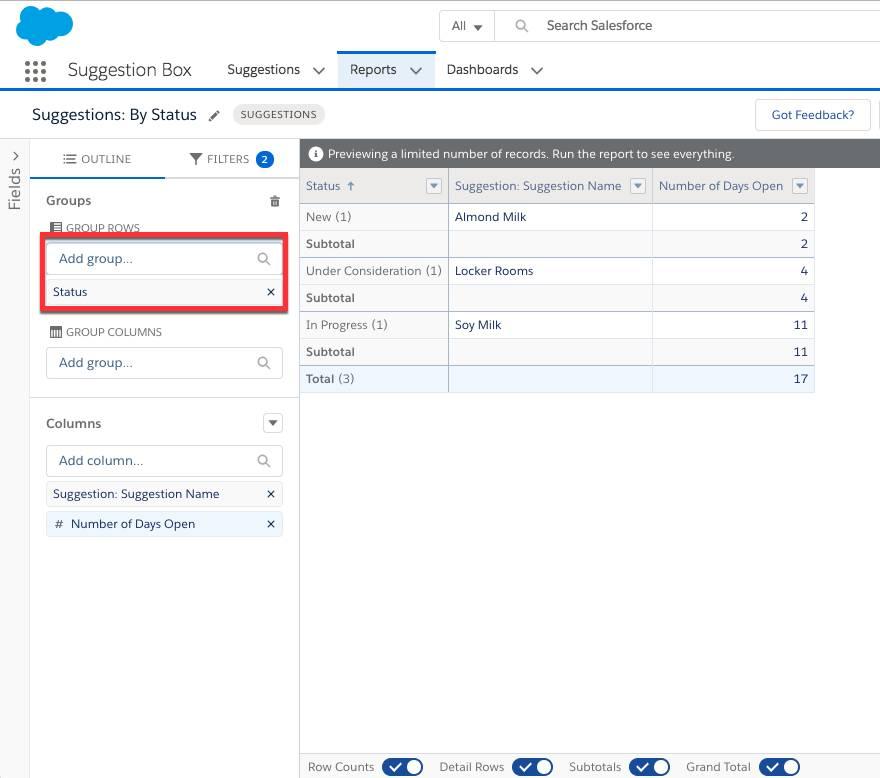Click the Salesforce cloud logo
Image resolution: width=880 pixels, height=778 pixels.
pos(44,26)
